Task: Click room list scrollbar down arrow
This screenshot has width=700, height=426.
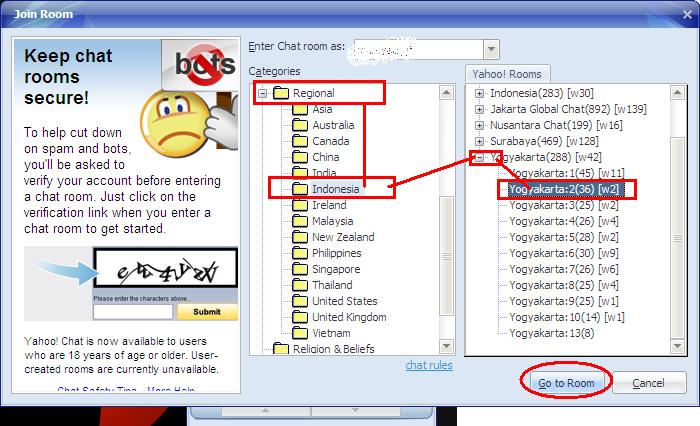Action: 678,346
